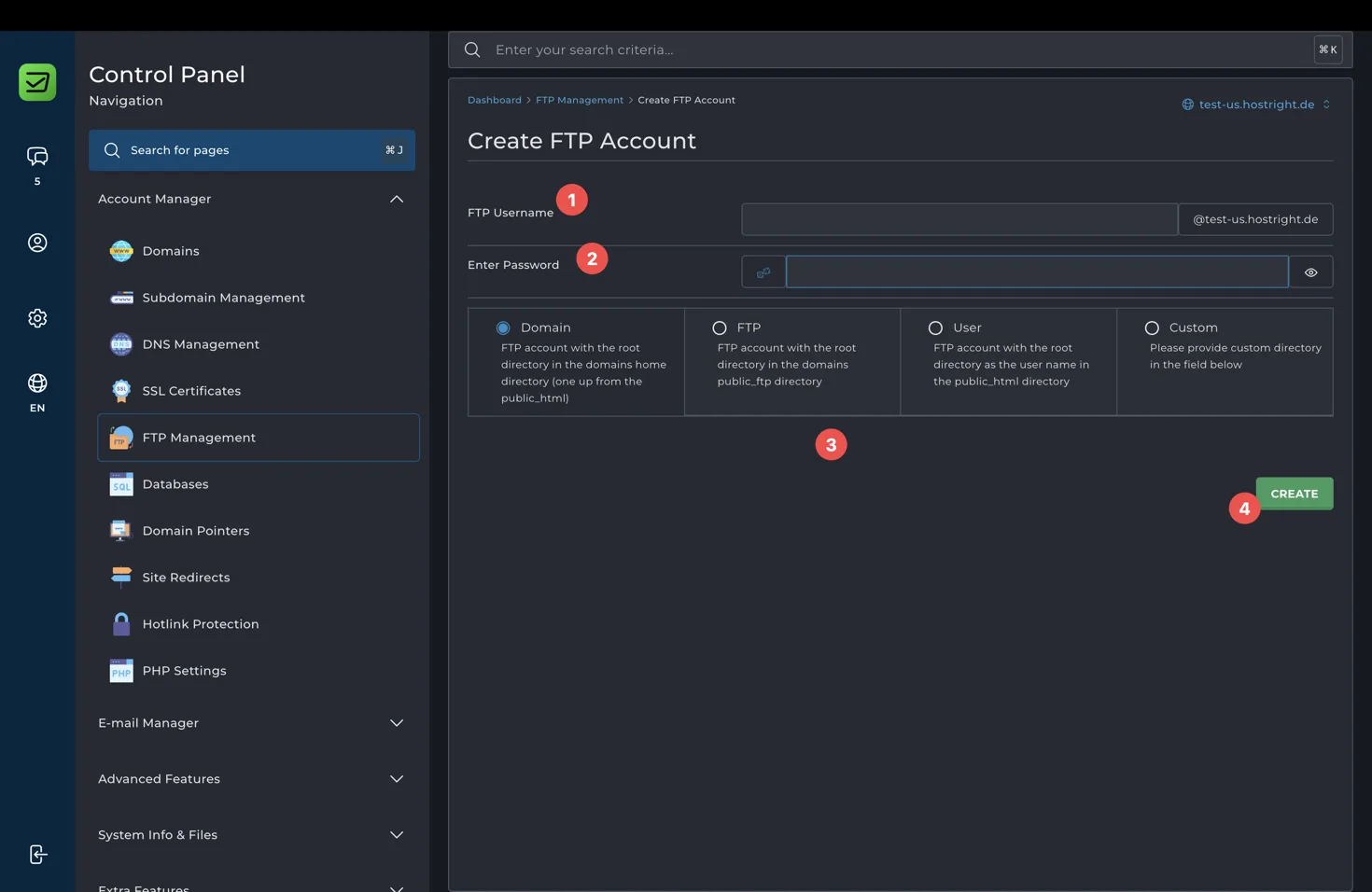Click the ⌘K shortcut badge
1372x892 pixels.
[1328, 49]
